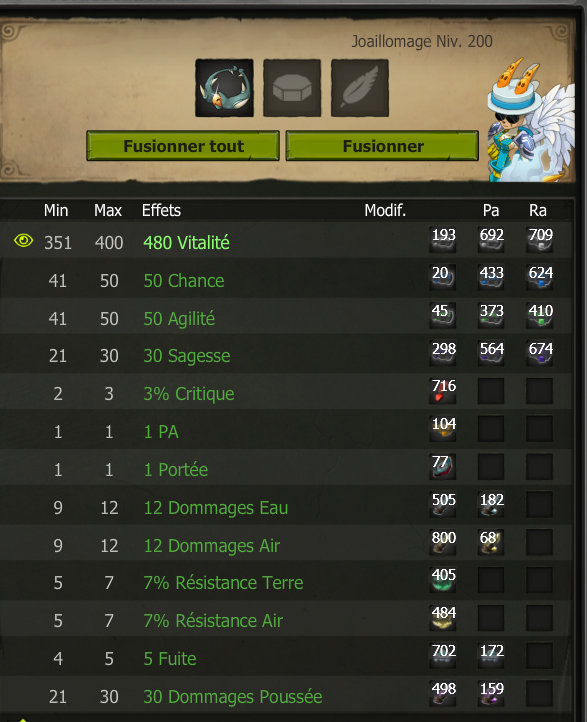This screenshot has width=587, height=722.
Task: Click the 800 Dommages Air rune
Action: (x=443, y=542)
